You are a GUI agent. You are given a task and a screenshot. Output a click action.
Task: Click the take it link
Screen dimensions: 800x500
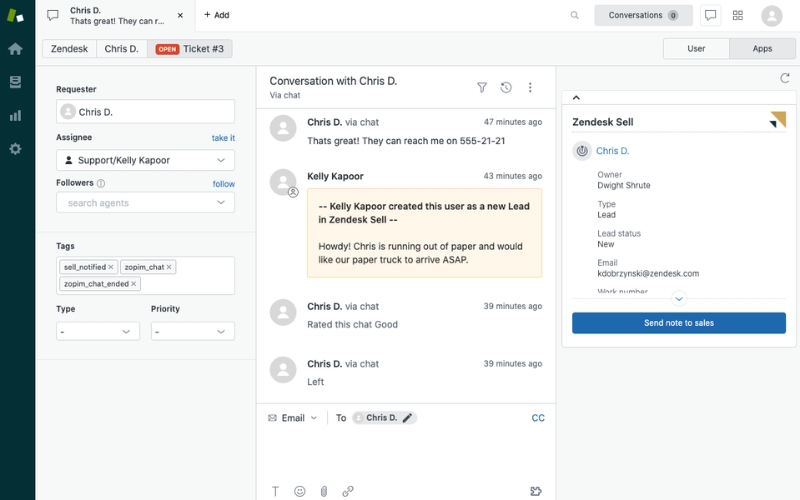point(223,138)
